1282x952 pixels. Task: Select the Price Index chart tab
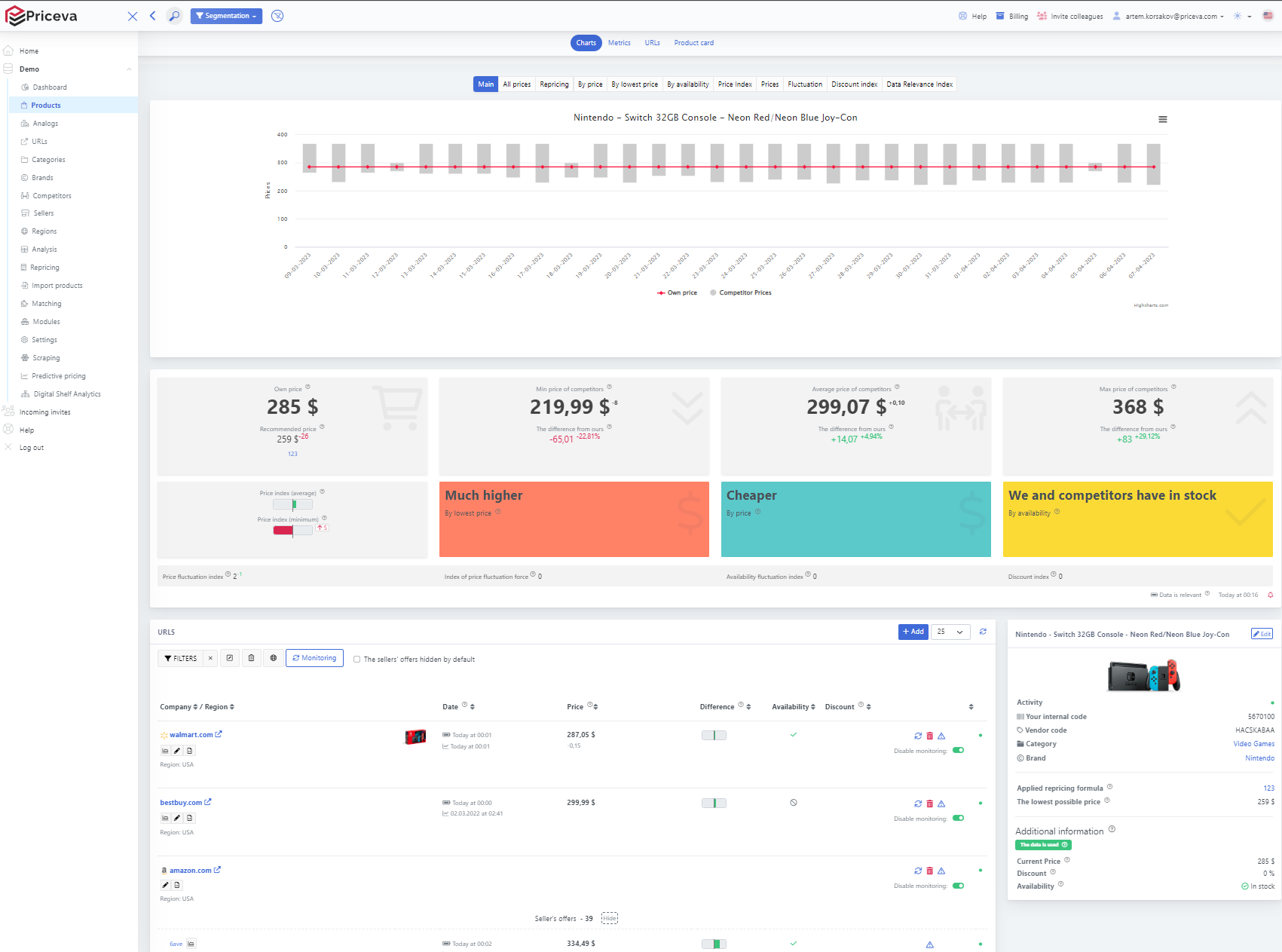pyautogui.click(x=735, y=84)
